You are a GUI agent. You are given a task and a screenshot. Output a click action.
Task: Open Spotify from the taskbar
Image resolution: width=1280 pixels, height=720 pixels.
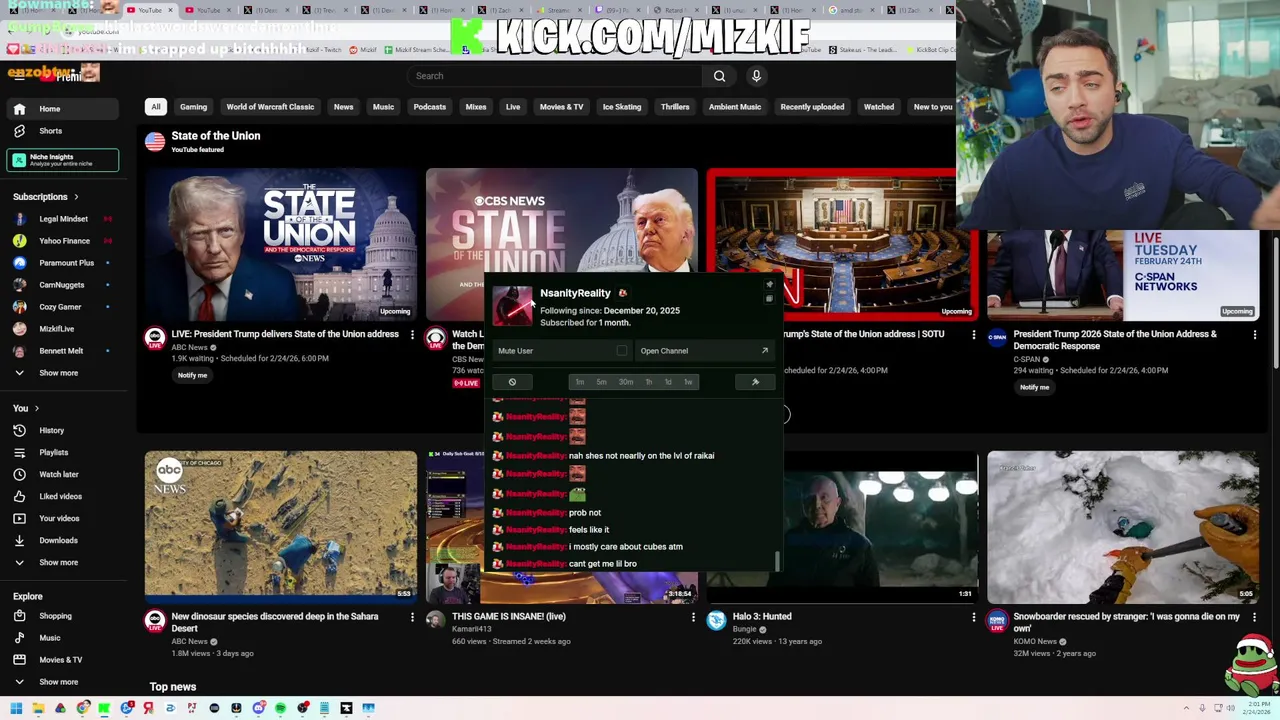click(280, 709)
